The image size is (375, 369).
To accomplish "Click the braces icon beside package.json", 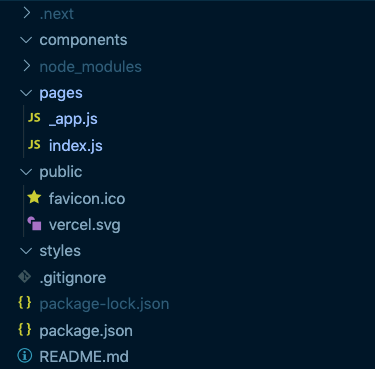I will point(25,330).
